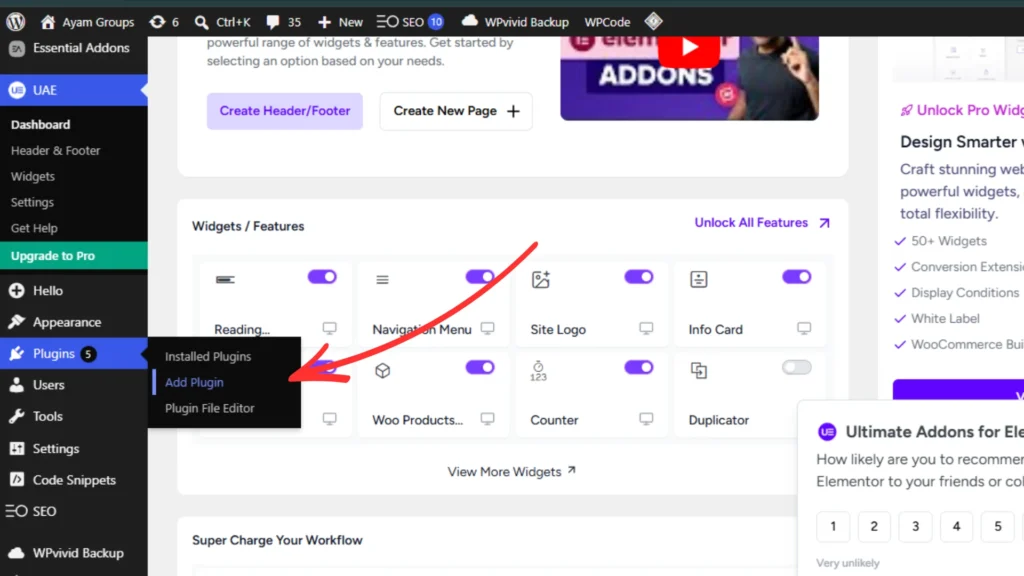Open WPCode in the admin bar
The image size is (1024, 576).
coord(607,22)
